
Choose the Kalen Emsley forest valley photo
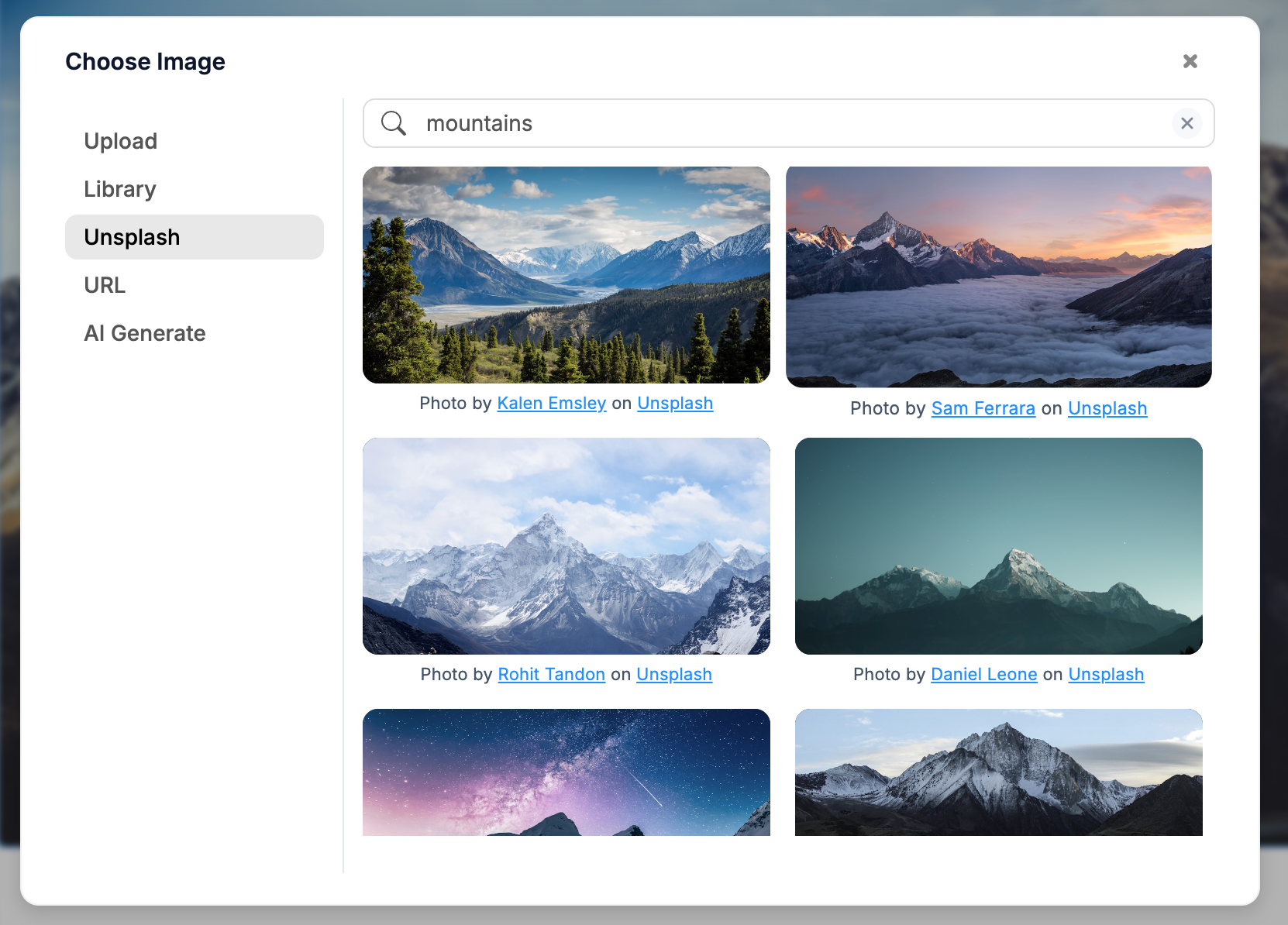pos(566,275)
